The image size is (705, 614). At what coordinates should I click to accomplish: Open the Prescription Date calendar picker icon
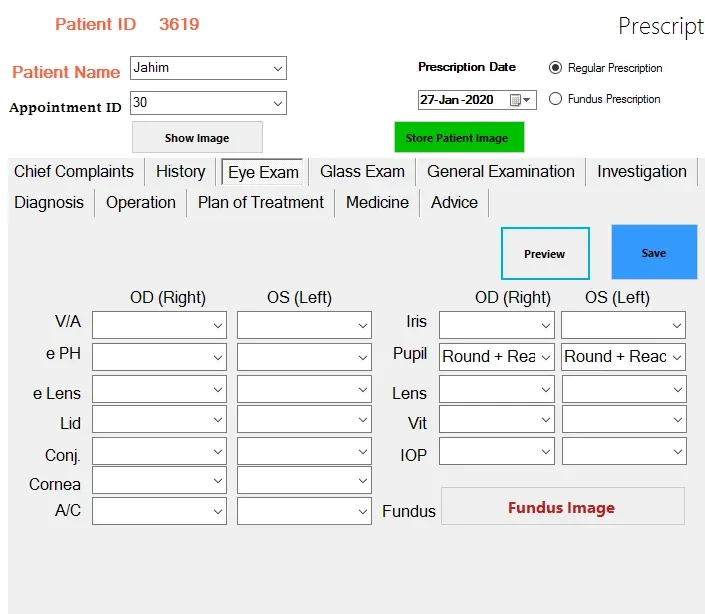point(520,100)
